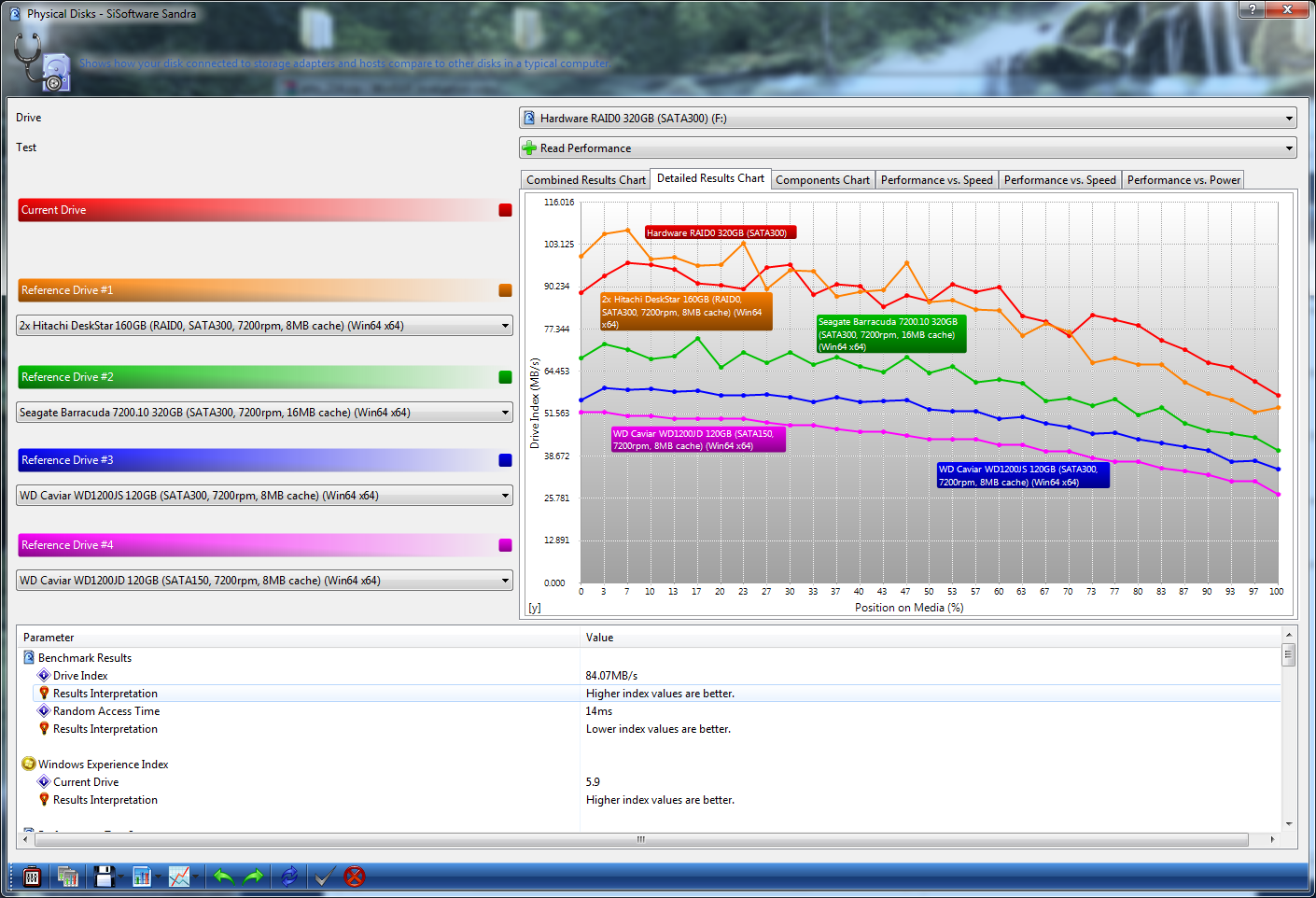This screenshot has height=898, width=1316.
Task: Click the magenta WD1200JD chart label
Action: (x=698, y=440)
